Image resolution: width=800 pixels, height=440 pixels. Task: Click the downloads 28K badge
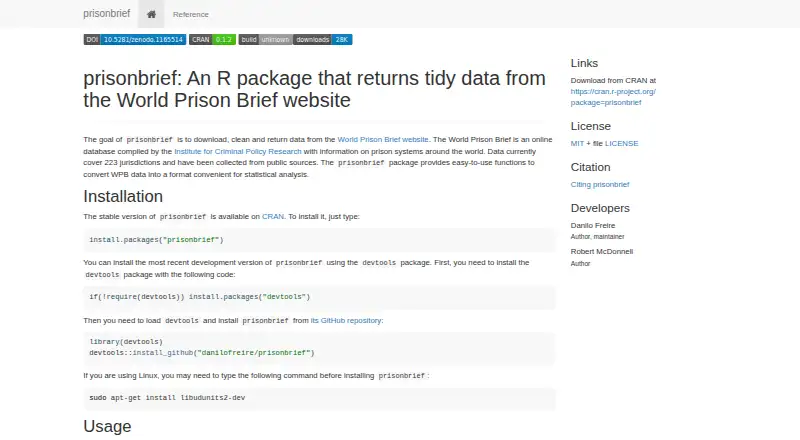[x=322, y=39]
